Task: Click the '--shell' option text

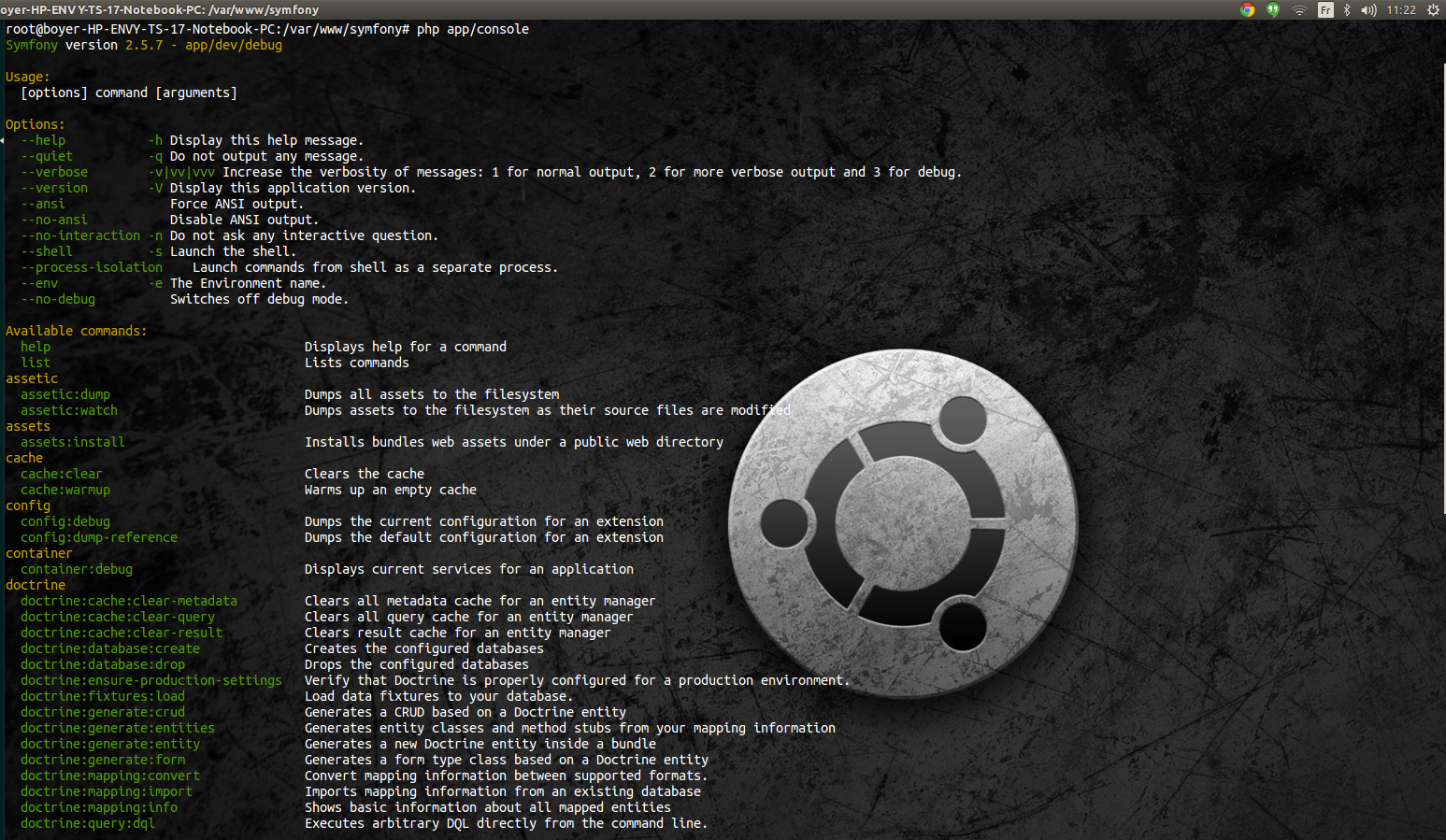Action: pyautogui.click(x=47, y=251)
